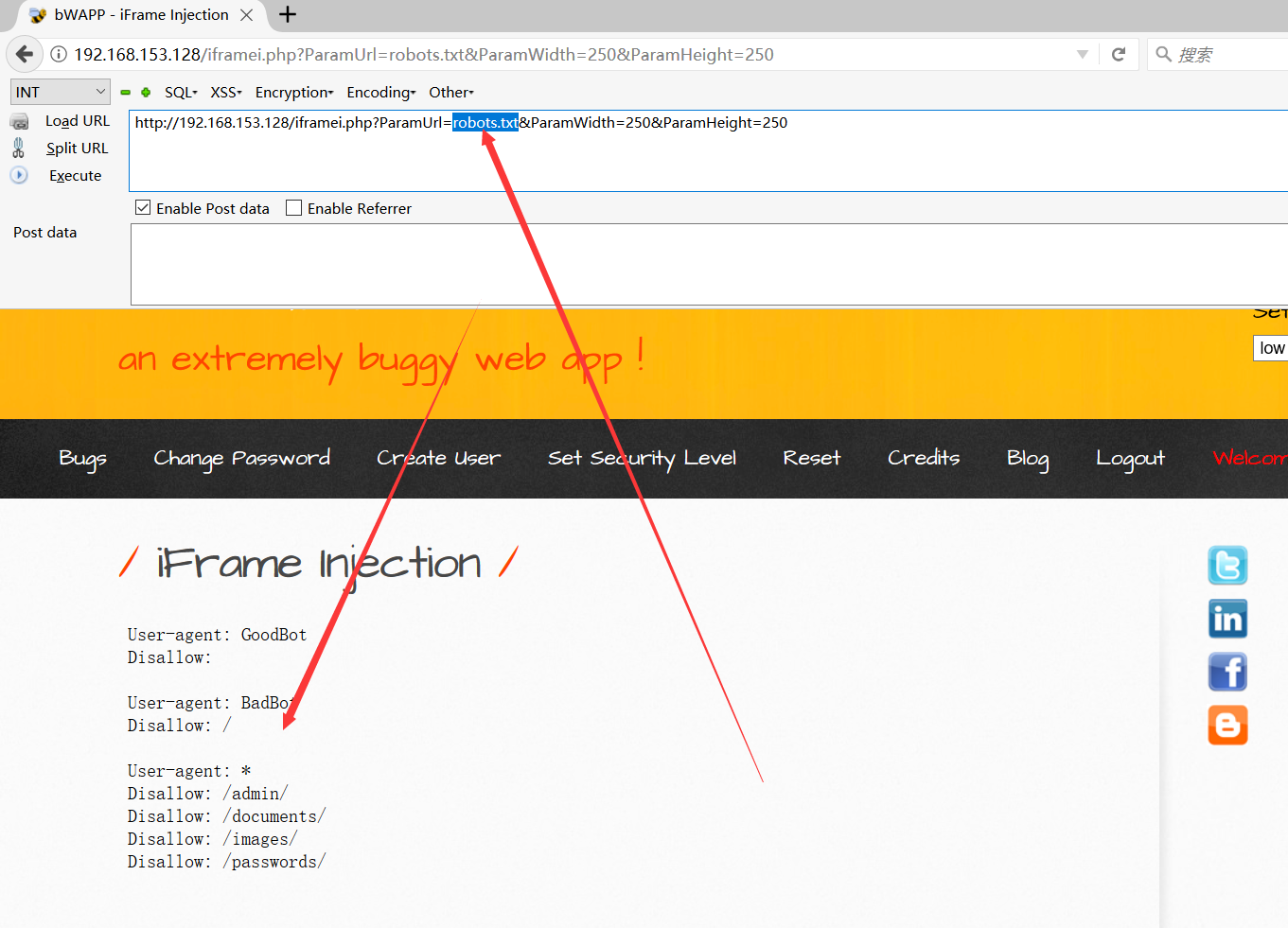1288x928 pixels.
Task: Expand the SQL dropdown menu
Action: click(x=181, y=92)
